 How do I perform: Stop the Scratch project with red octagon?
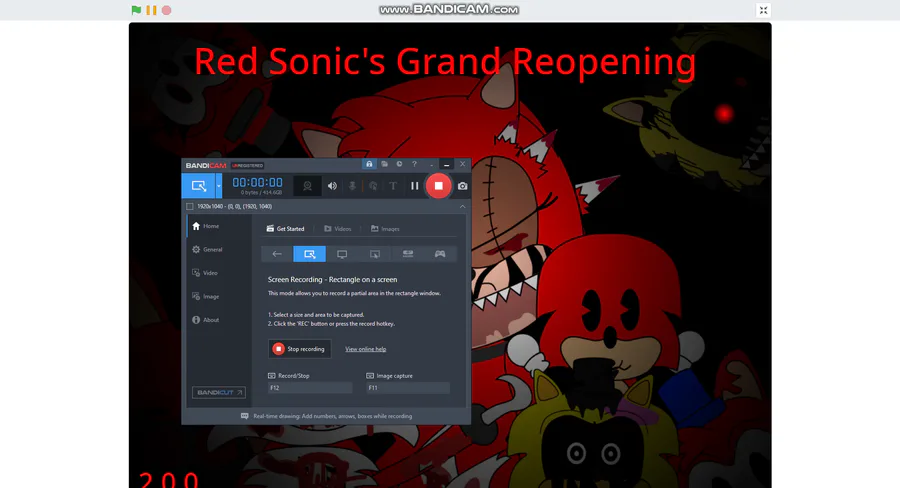(166, 10)
